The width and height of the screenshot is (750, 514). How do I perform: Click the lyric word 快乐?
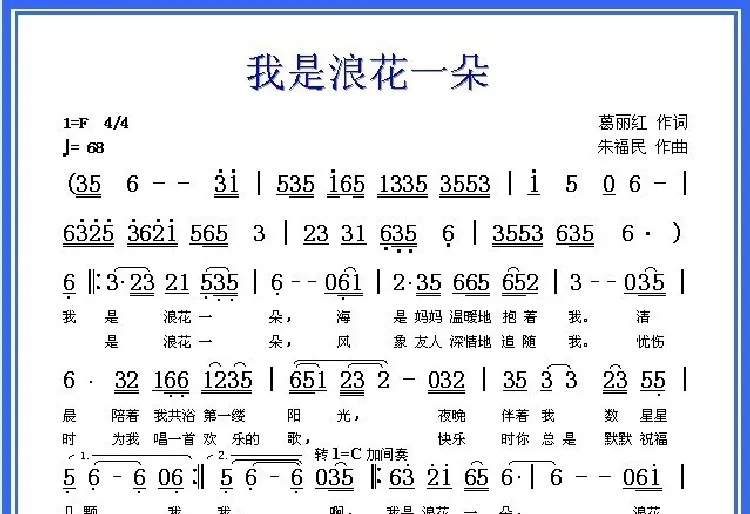click(451, 439)
